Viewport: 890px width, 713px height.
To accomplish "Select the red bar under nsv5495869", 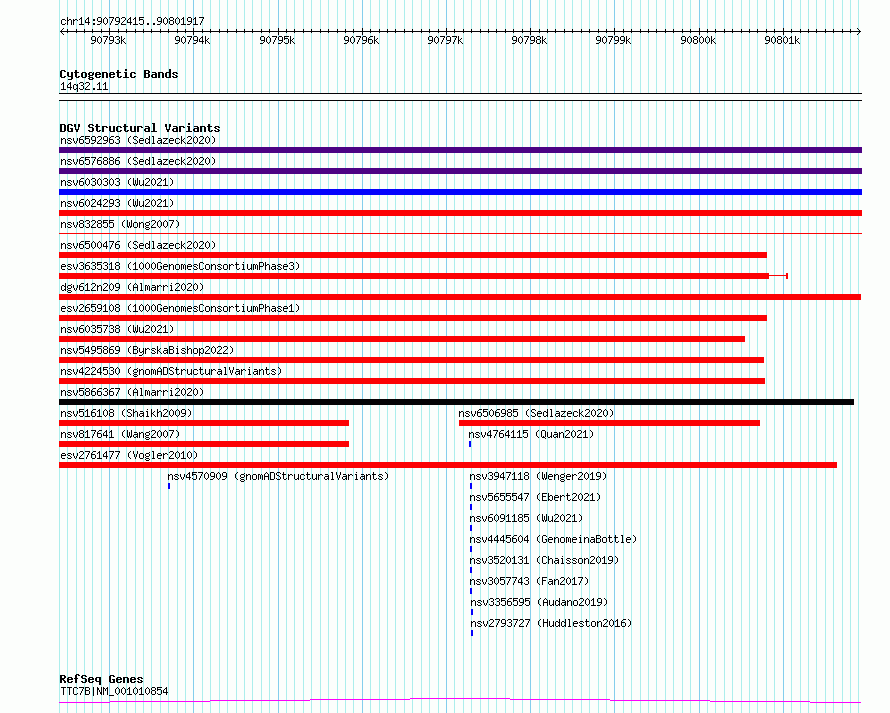I will 412,360.
